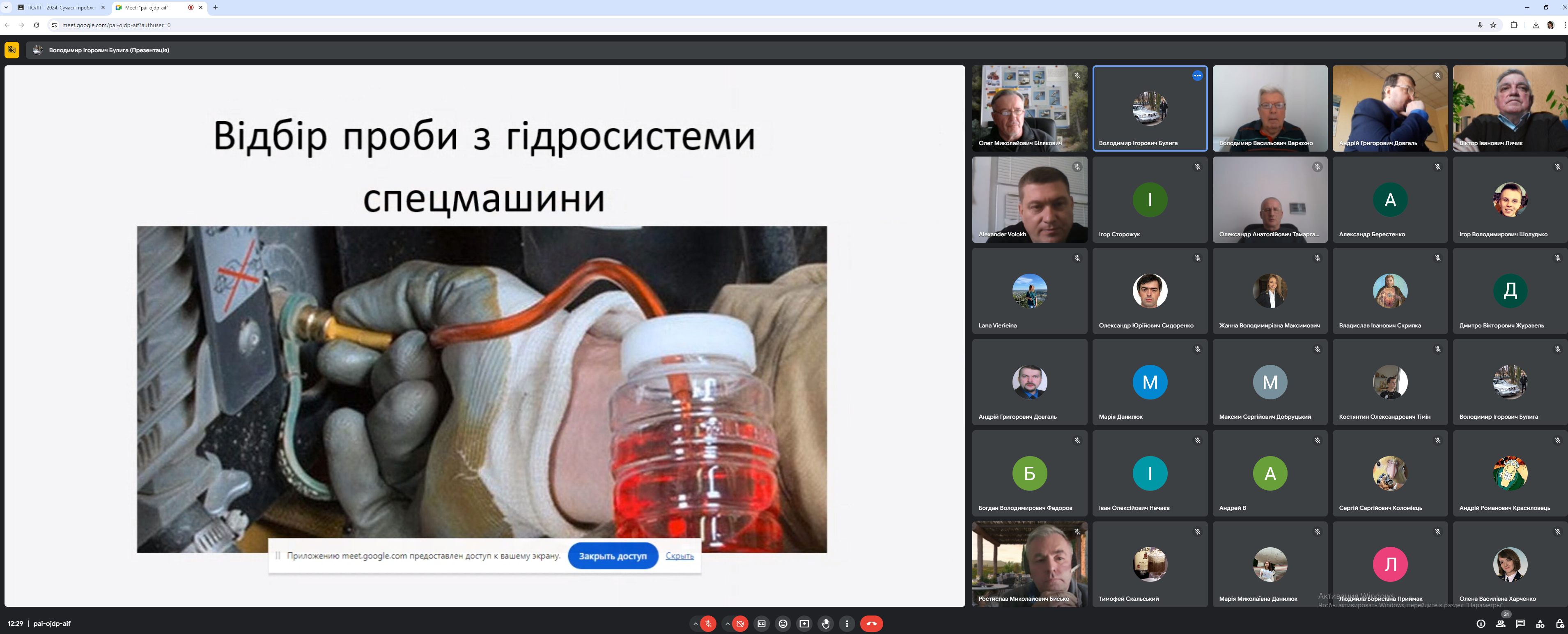Click the Закрыть доступ button
The height and width of the screenshot is (634, 1568).
pos(612,556)
